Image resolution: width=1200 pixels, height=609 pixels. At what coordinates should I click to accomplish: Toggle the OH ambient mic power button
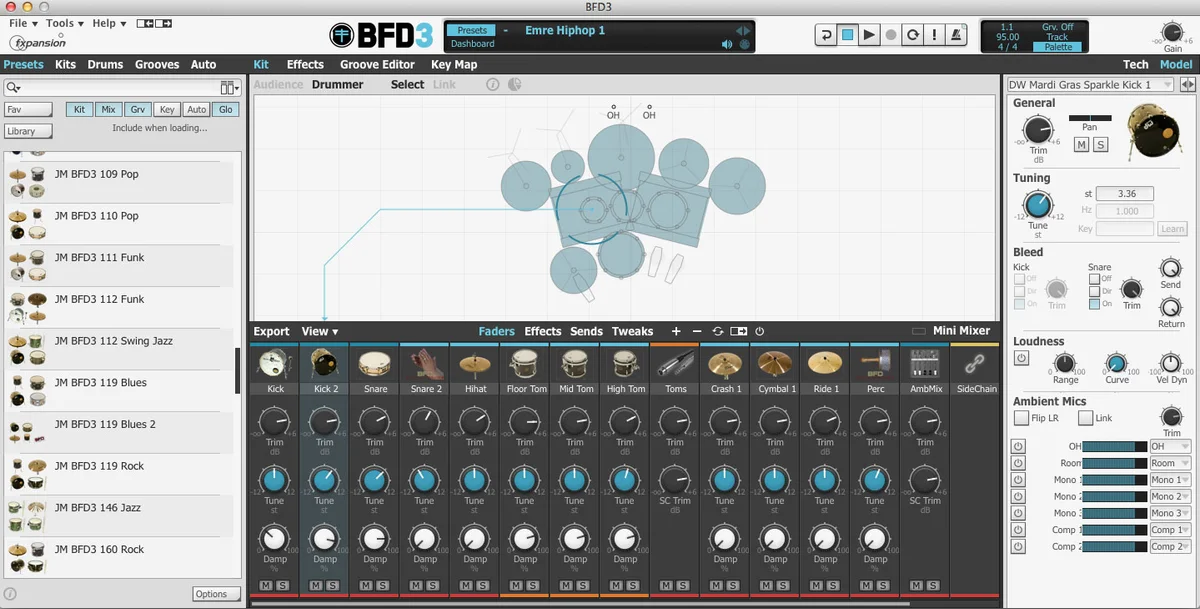[x=1018, y=447]
